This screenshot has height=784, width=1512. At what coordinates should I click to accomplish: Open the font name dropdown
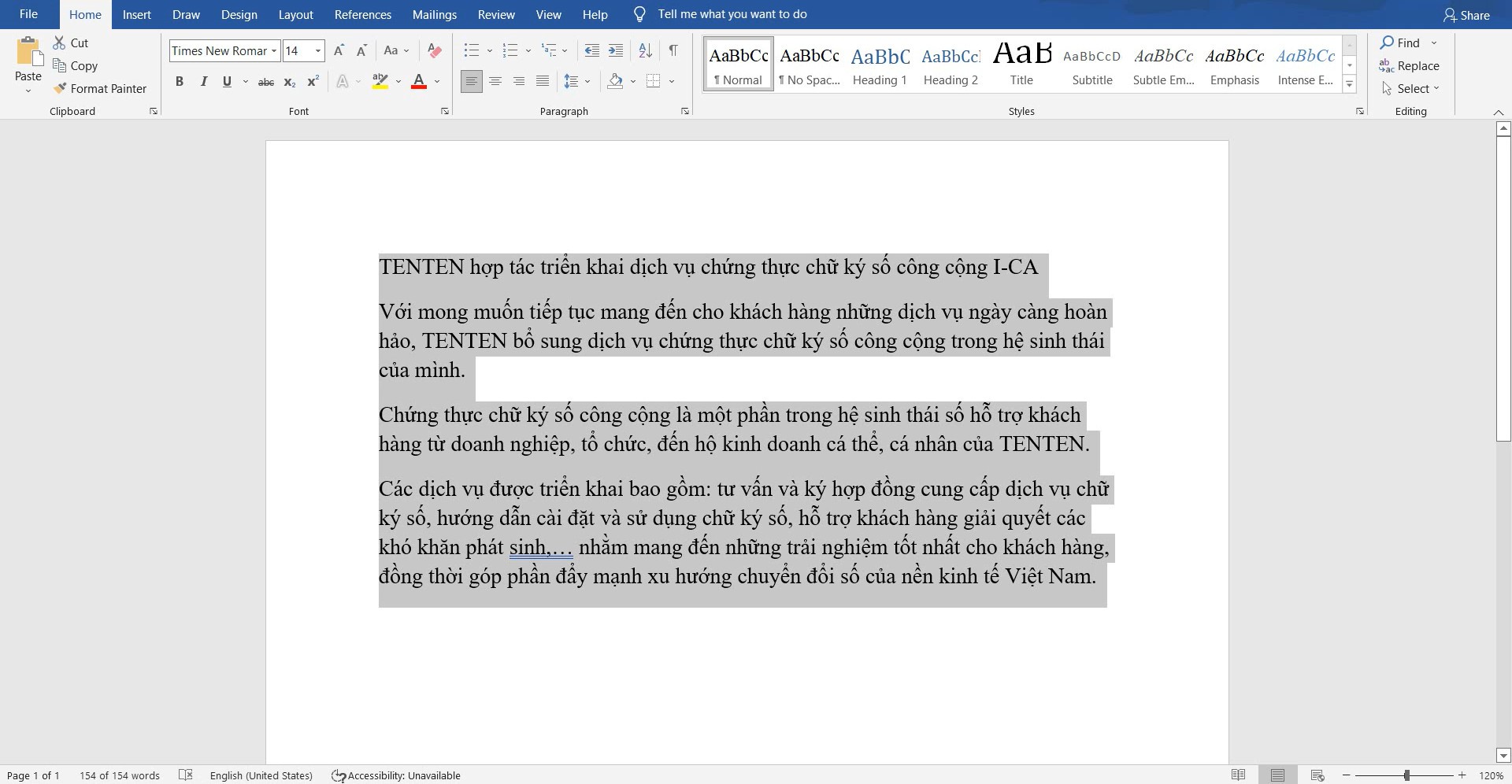[x=274, y=51]
